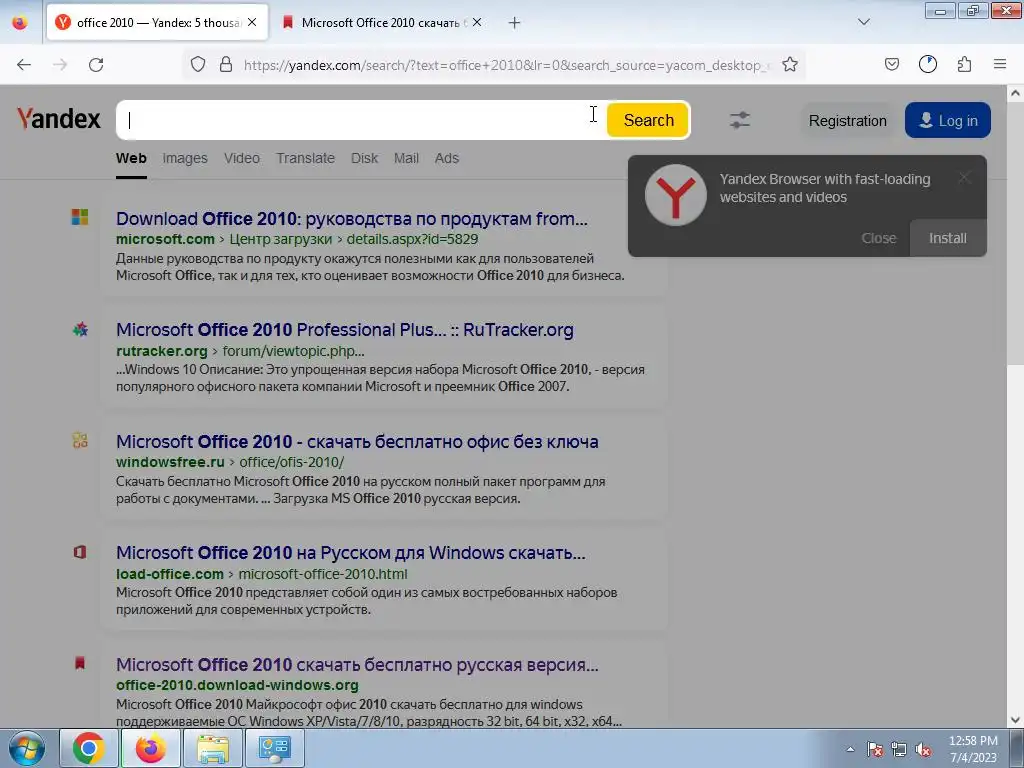Close the Microsoft Office 2010 скачать tab

click(477, 22)
